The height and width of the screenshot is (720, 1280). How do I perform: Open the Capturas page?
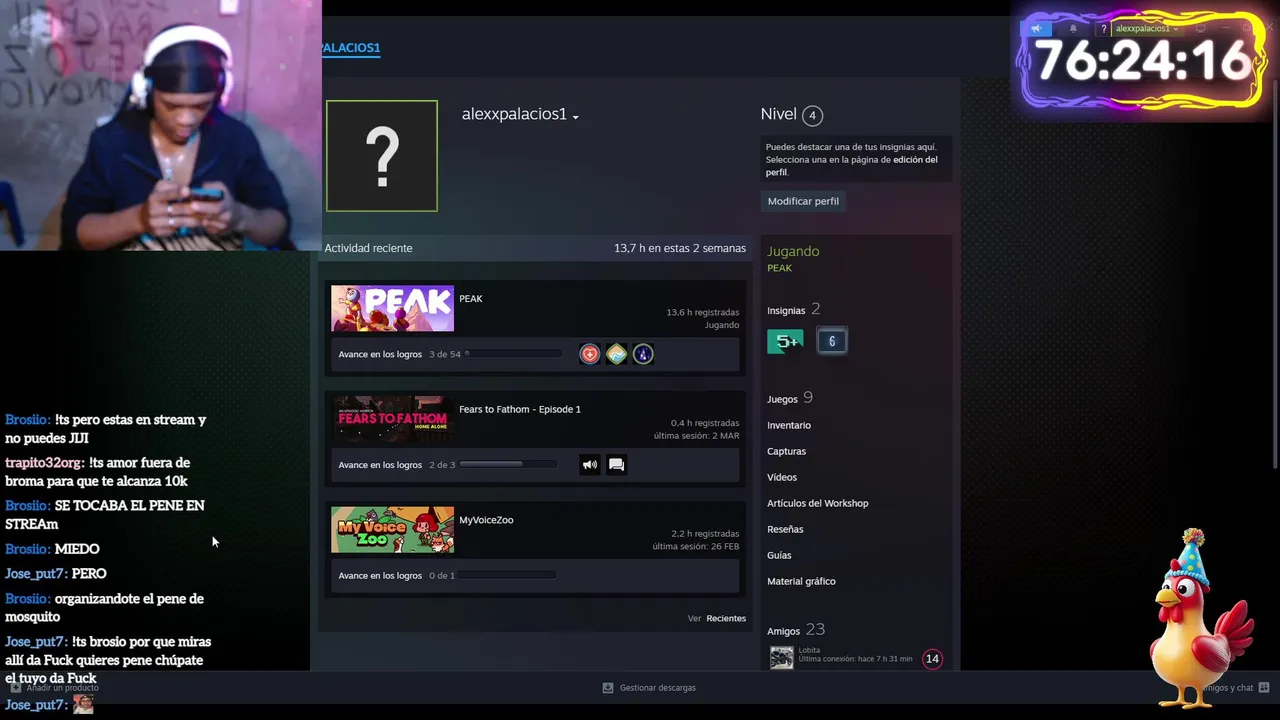point(786,451)
